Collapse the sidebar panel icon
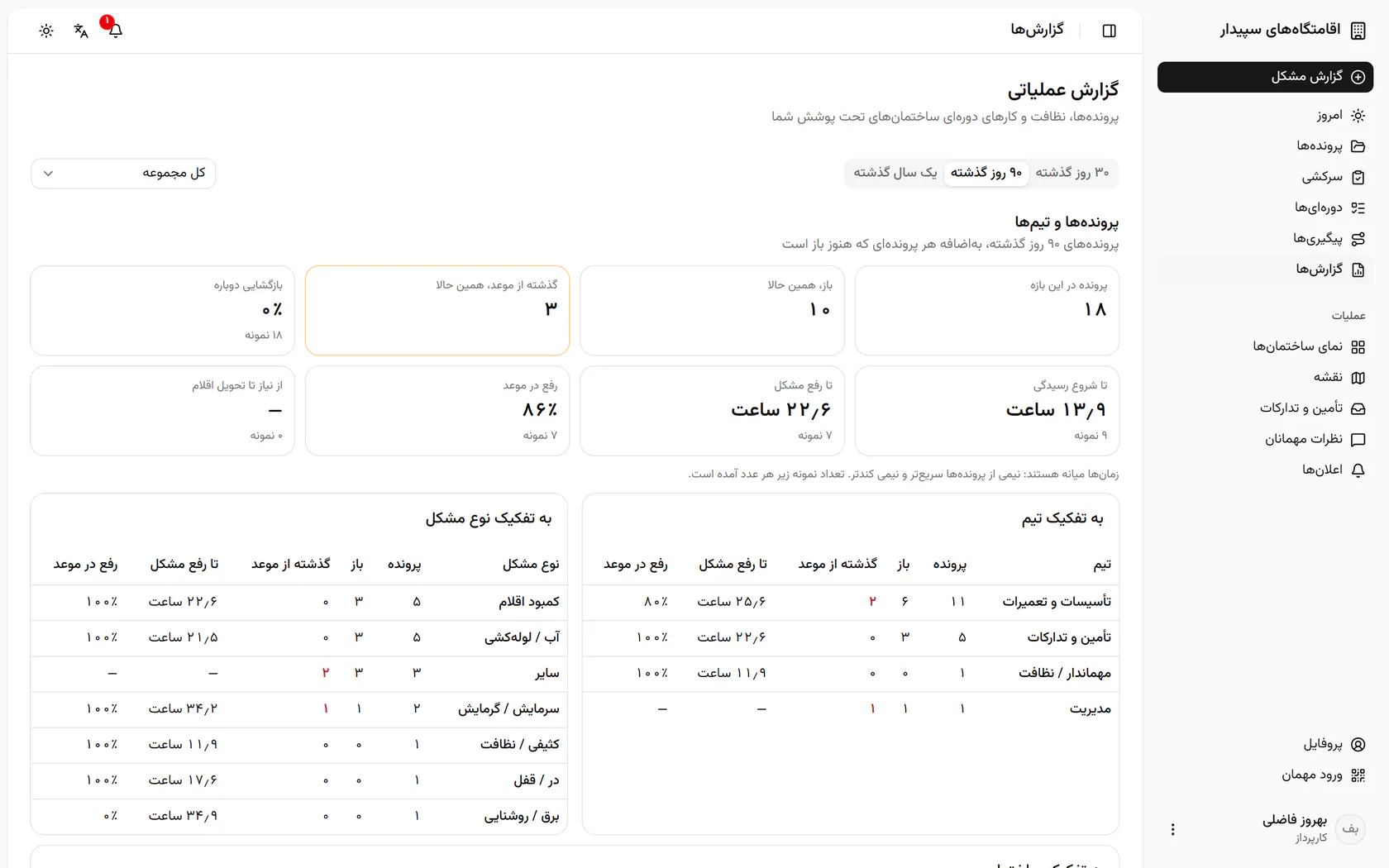 [x=1110, y=31]
